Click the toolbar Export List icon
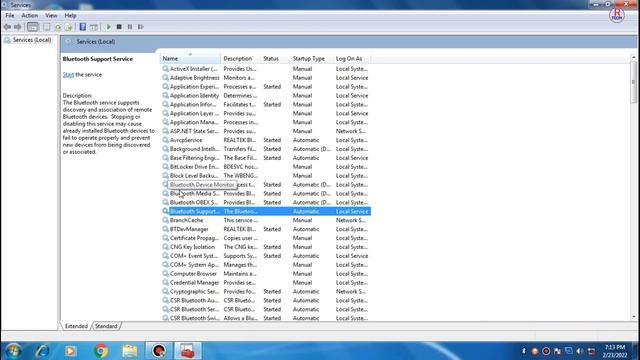The height and width of the screenshot is (360, 640). 69,27
